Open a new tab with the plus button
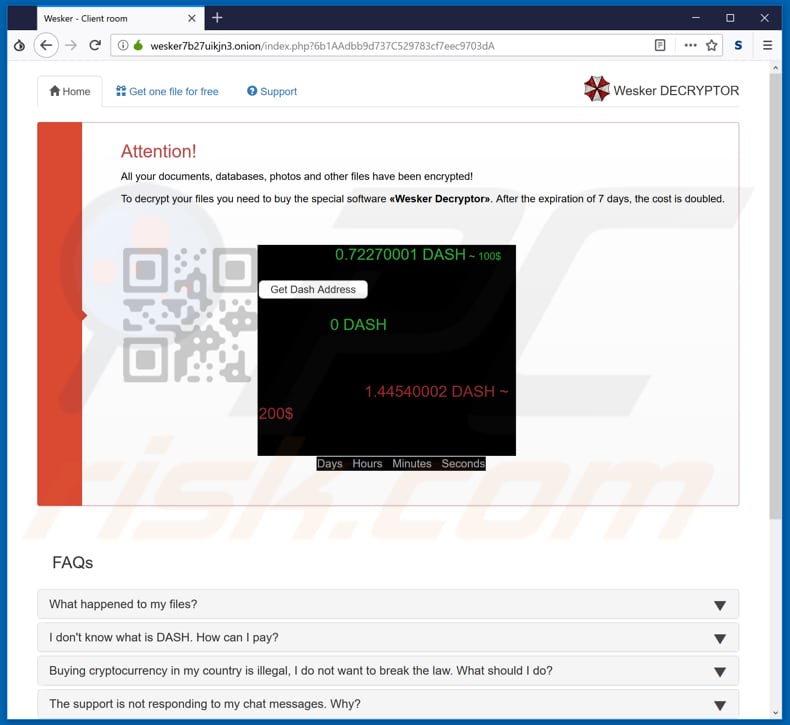The width and height of the screenshot is (790, 725). 217,18
